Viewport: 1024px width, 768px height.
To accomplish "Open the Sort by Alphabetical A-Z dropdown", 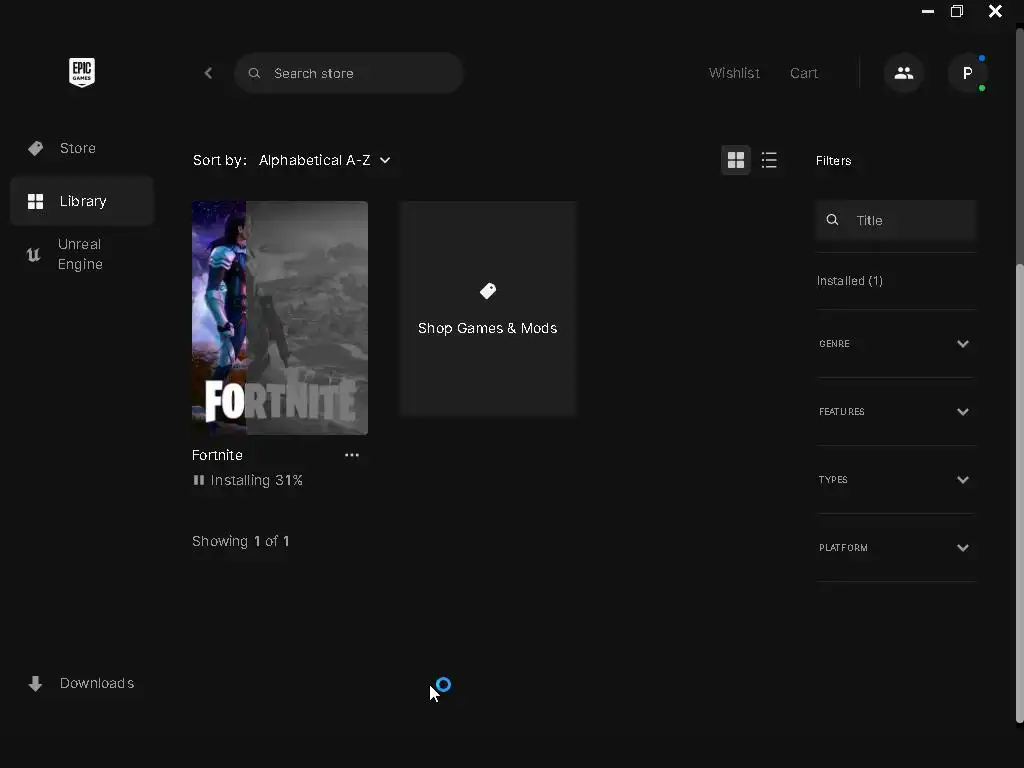I will tap(325, 160).
